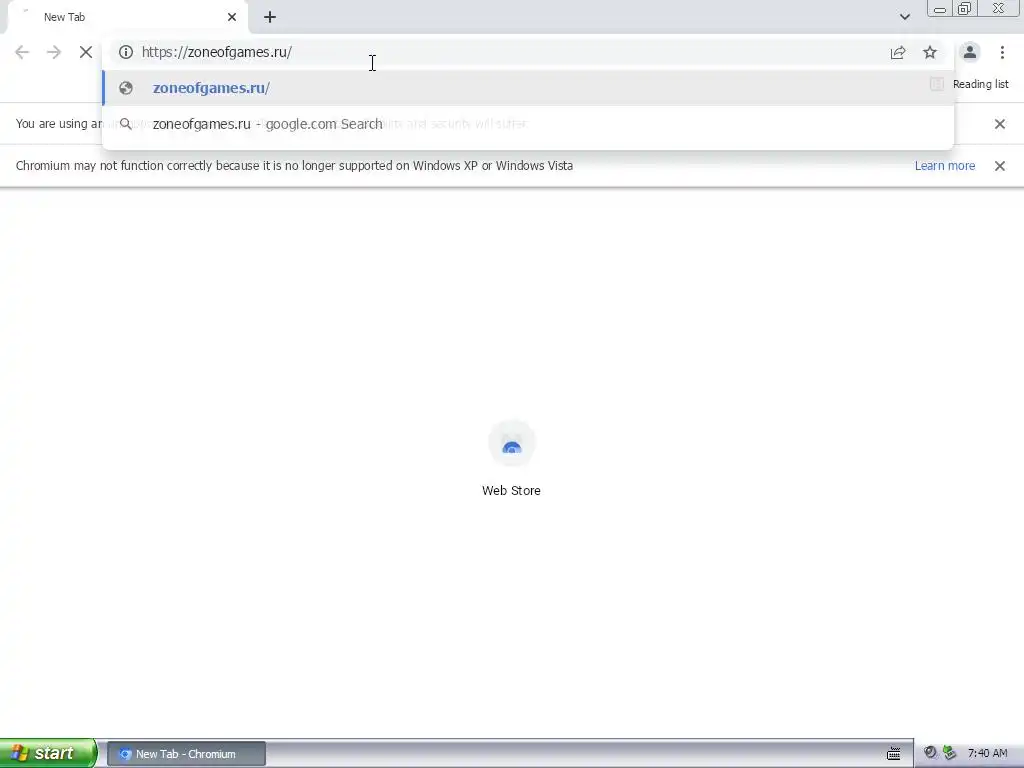The width and height of the screenshot is (1024, 768).
Task: Open the on-screen keyboard tray icon
Action: pos(893,754)
